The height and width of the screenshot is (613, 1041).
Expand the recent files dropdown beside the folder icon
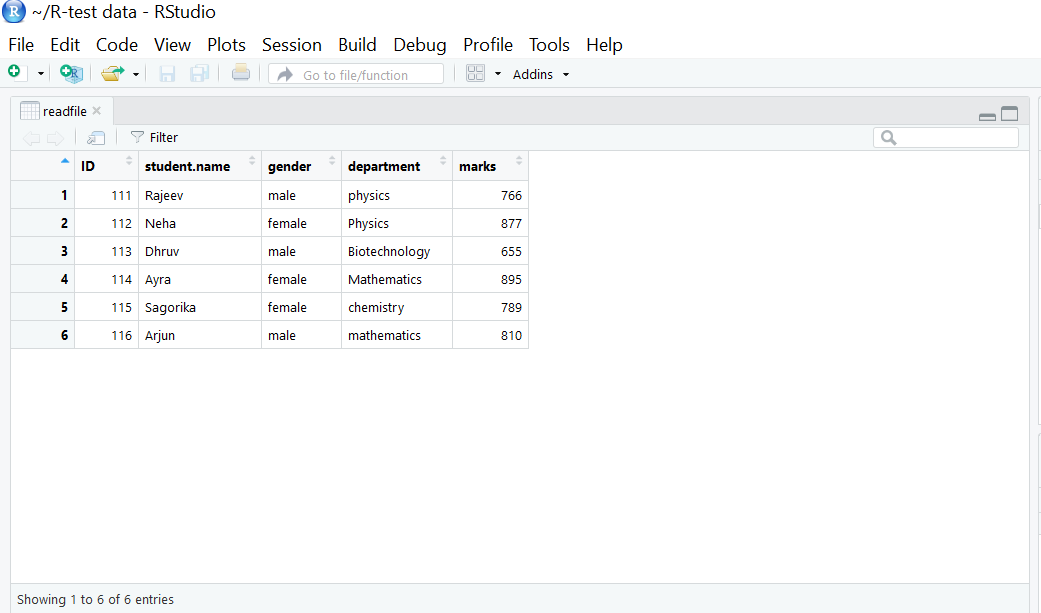(x=135, y=72)
